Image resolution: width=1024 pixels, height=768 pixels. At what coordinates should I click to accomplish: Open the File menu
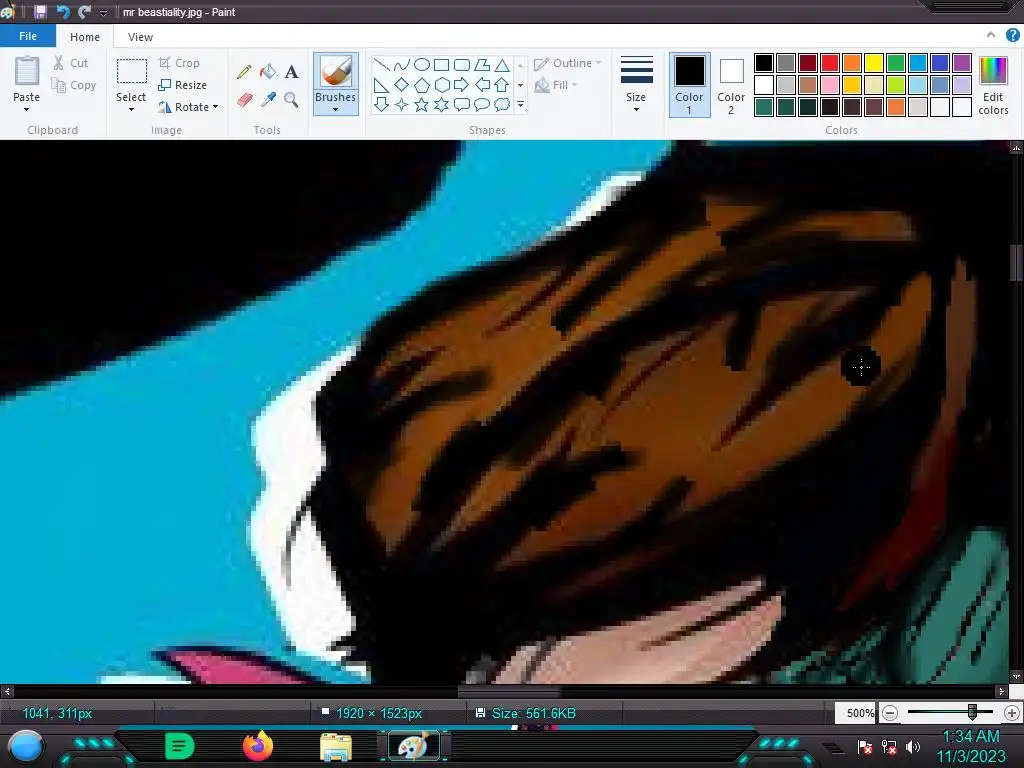[28, 36]
